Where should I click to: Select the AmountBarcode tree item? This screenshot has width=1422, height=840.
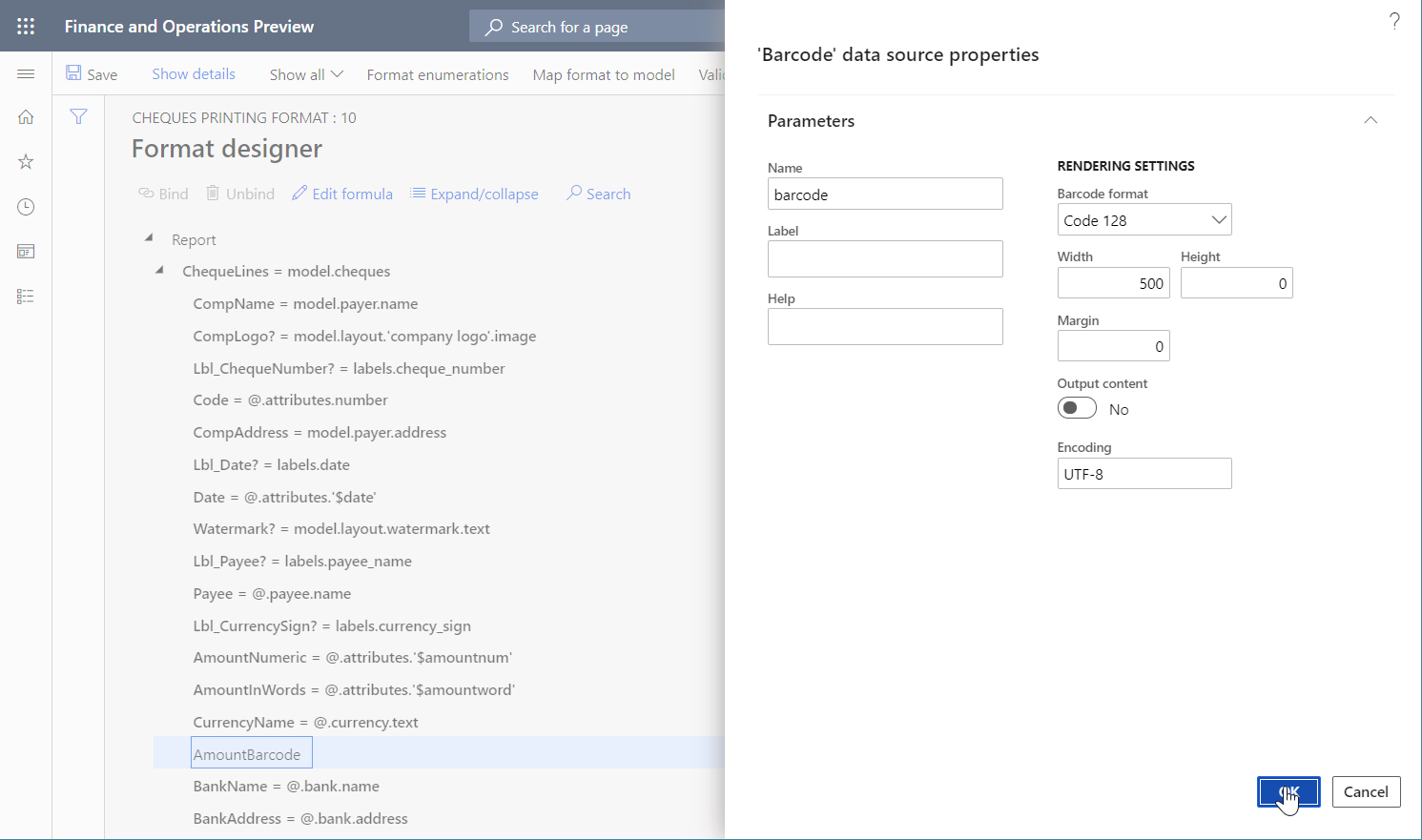tap(252, 753)
